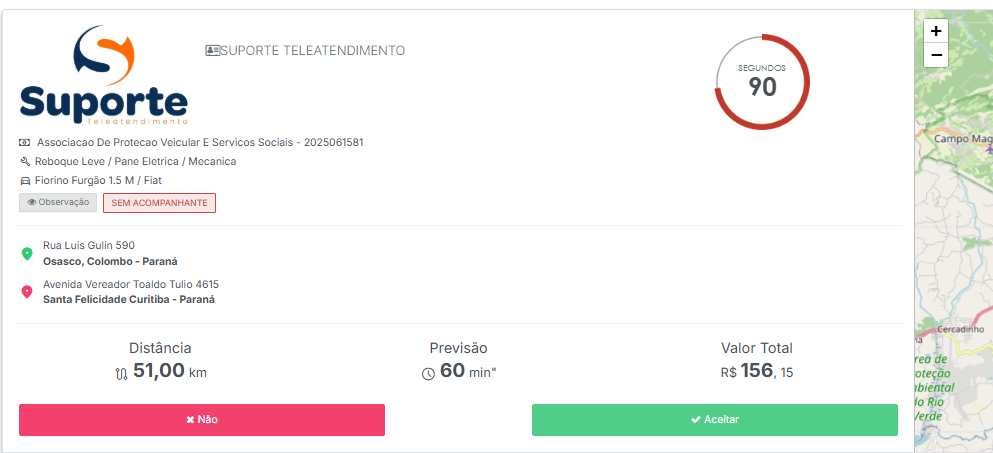993x453 pixels.
Task: Zoom out on the map
Action: 936,55
